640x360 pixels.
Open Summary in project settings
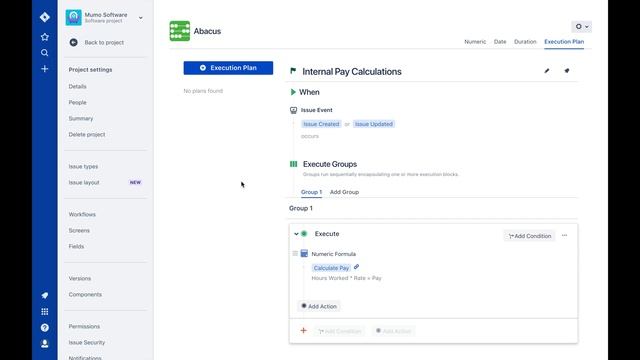pos(81,118)
